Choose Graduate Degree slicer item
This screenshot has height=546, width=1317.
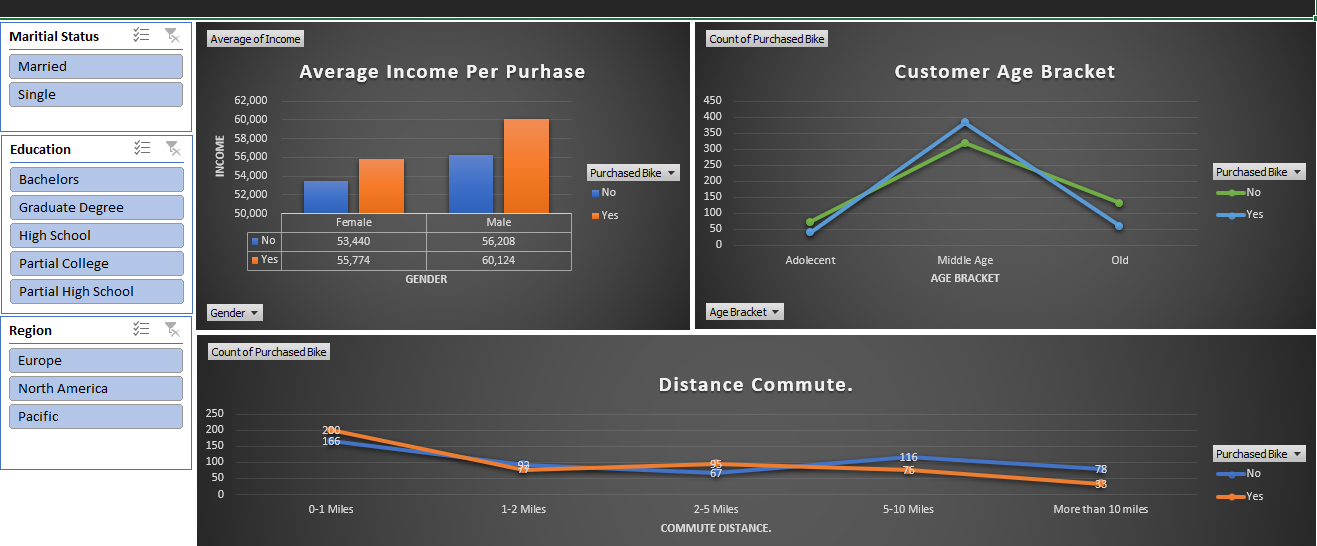tap(96, 207)
